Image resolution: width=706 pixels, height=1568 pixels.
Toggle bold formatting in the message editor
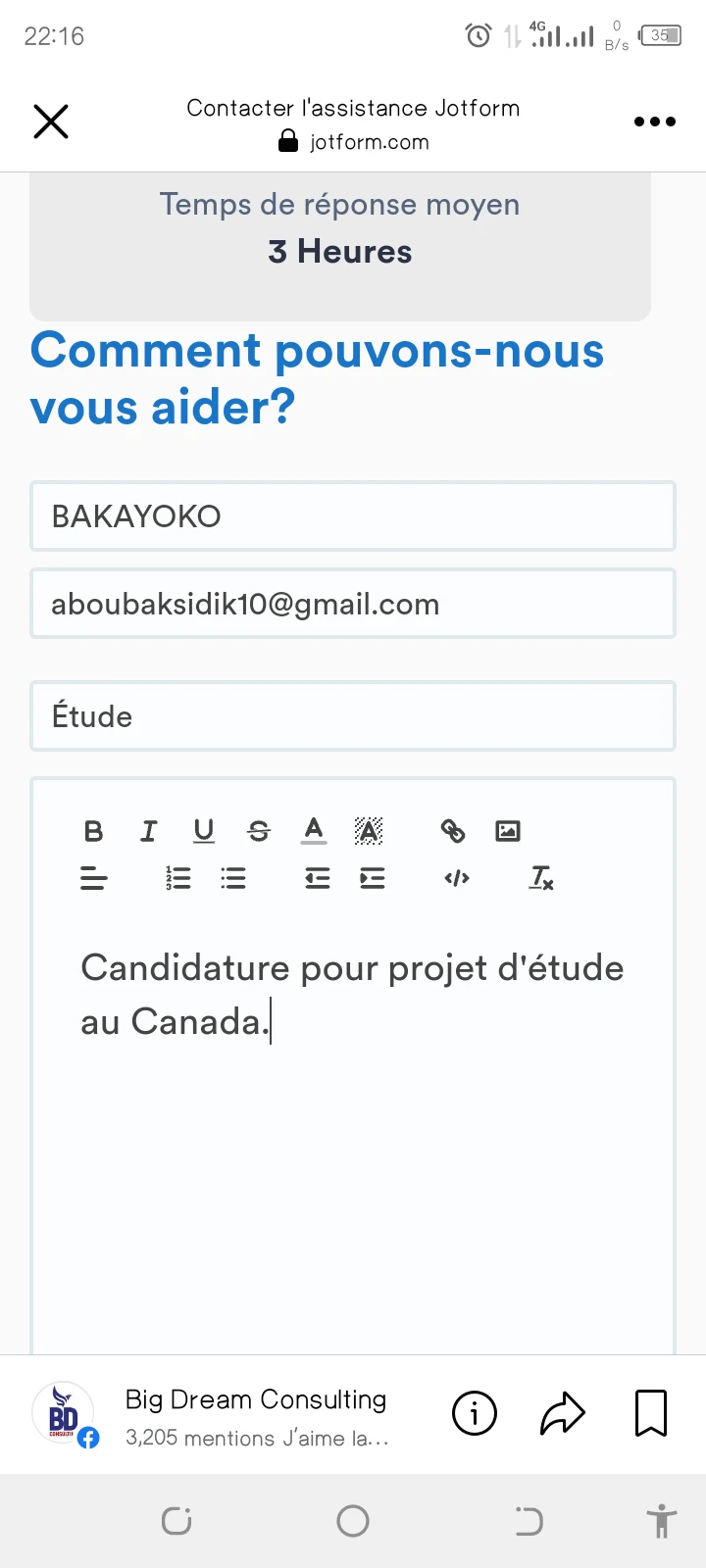[93, 830]
